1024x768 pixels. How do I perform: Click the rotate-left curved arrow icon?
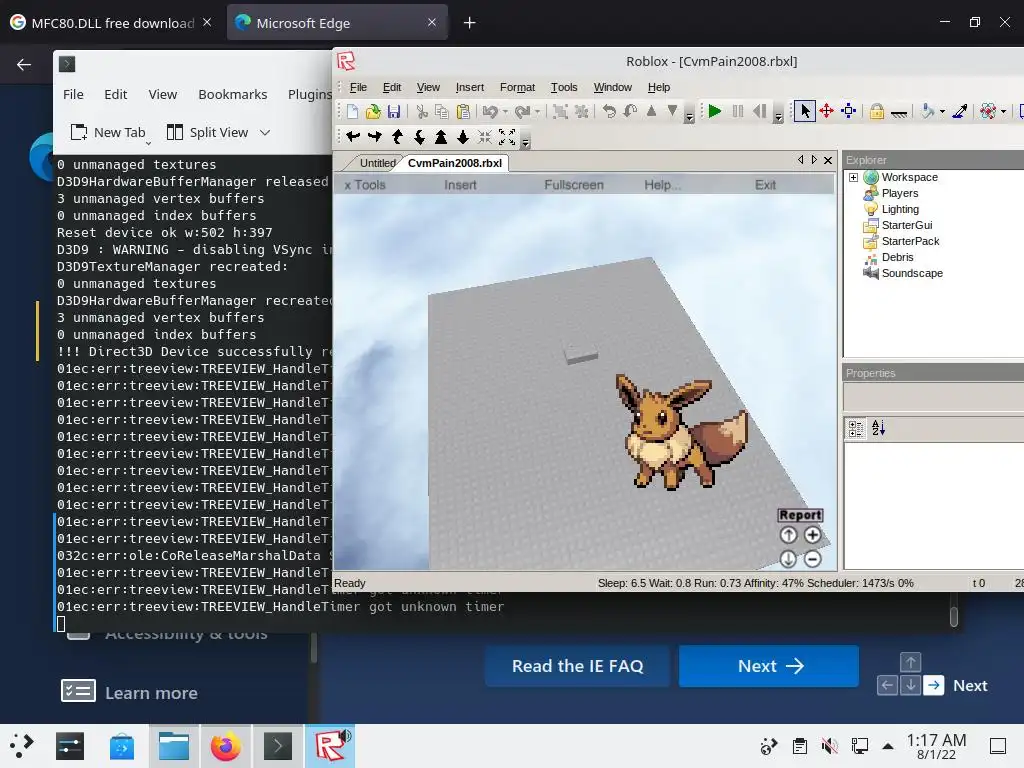[609, 111]
